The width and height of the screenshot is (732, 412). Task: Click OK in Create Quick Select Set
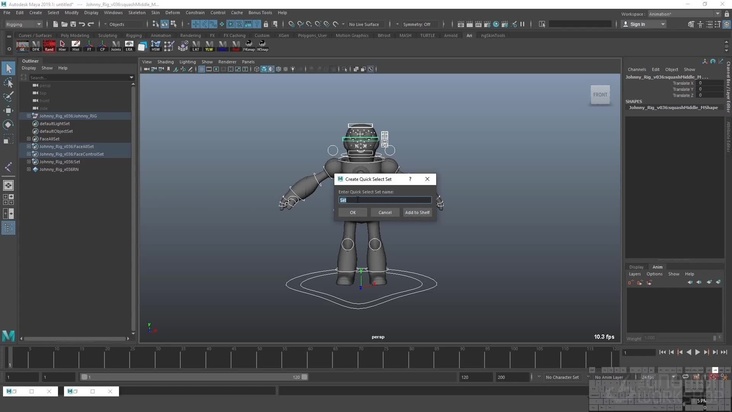coord(352,212)
